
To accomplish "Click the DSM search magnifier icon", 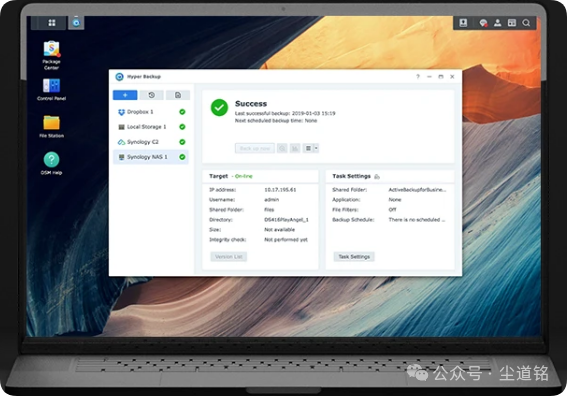I will click(526, 23).
